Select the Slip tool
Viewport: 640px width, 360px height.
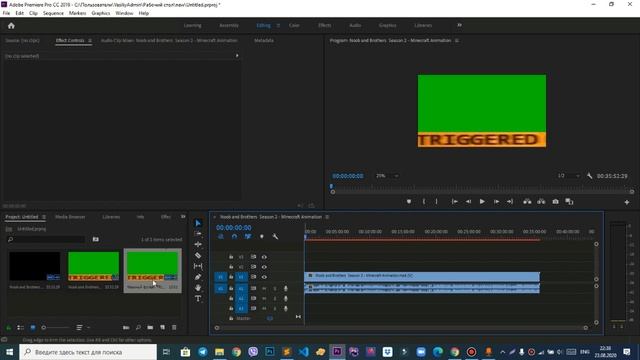tap(198, 266)
